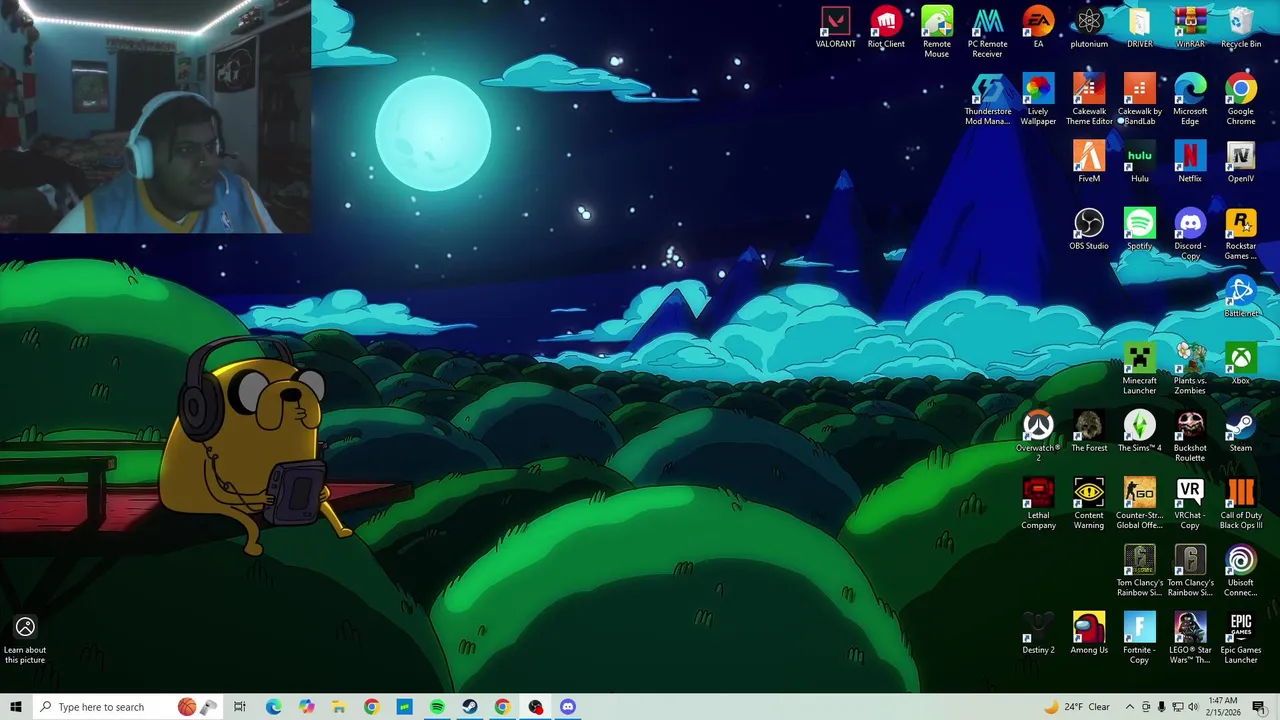Screen dimensions: 1280x720
Task: Switch to Discord in the taskbar
Action: [x=567, y=707]
